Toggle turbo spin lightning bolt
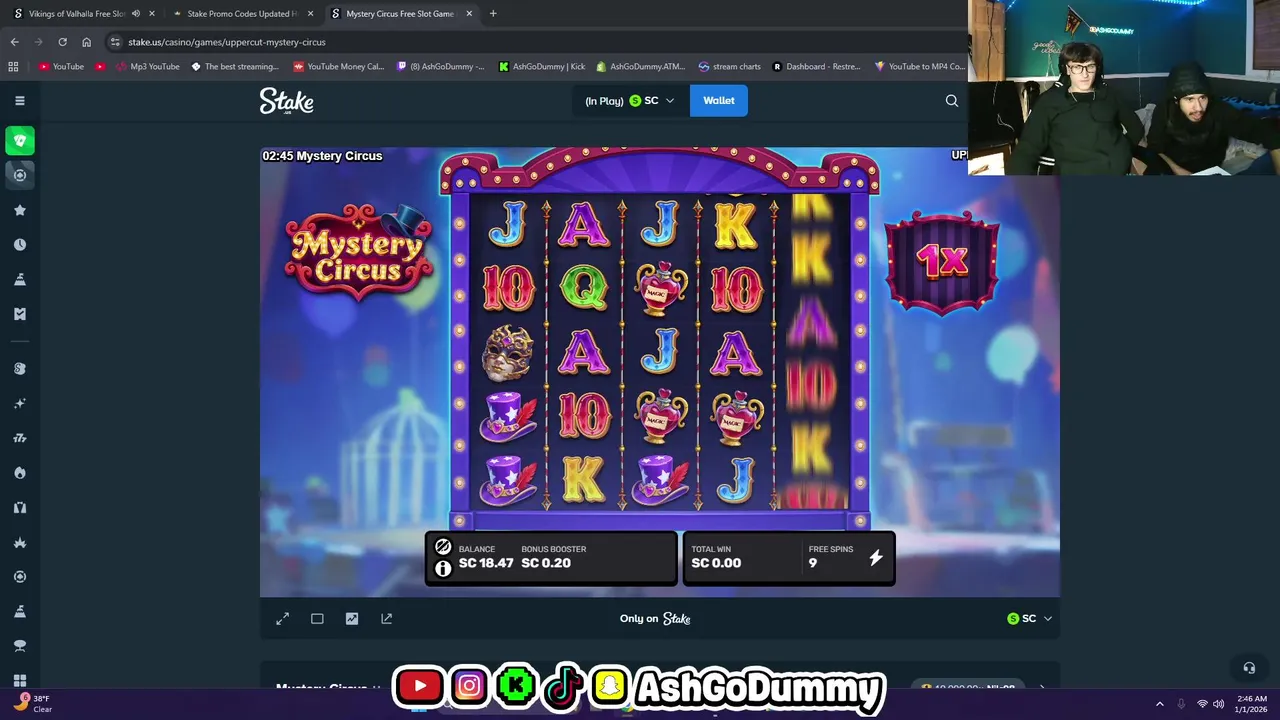Screen dimensions: 1280x720 tap(876, 558)
